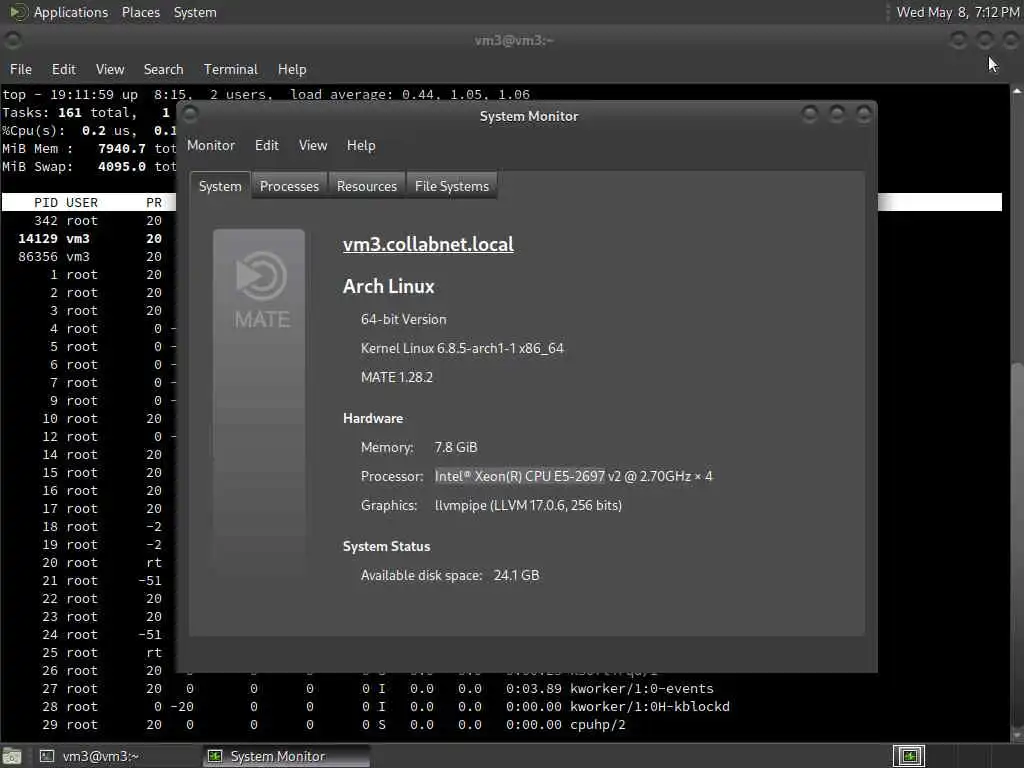Close the vm3@vm3 terminal window
This screenshot has height=768, width=1024.
[x=1011, y=40]
